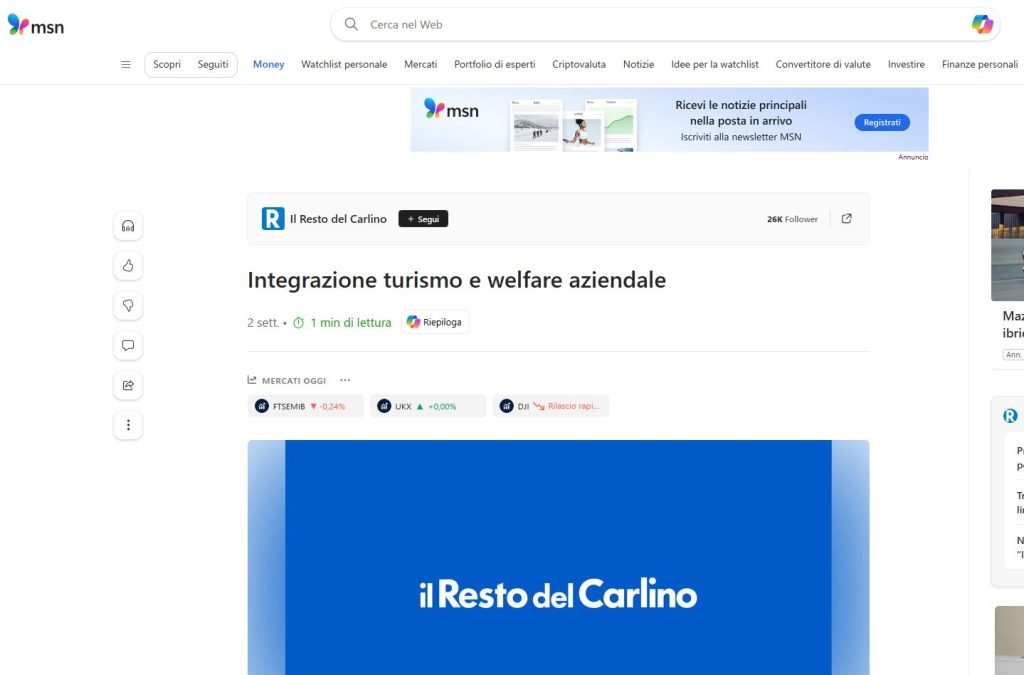Click Registrati in newsletter banner
This screenshot has height=675, width=1024.
tap(882, 122)
